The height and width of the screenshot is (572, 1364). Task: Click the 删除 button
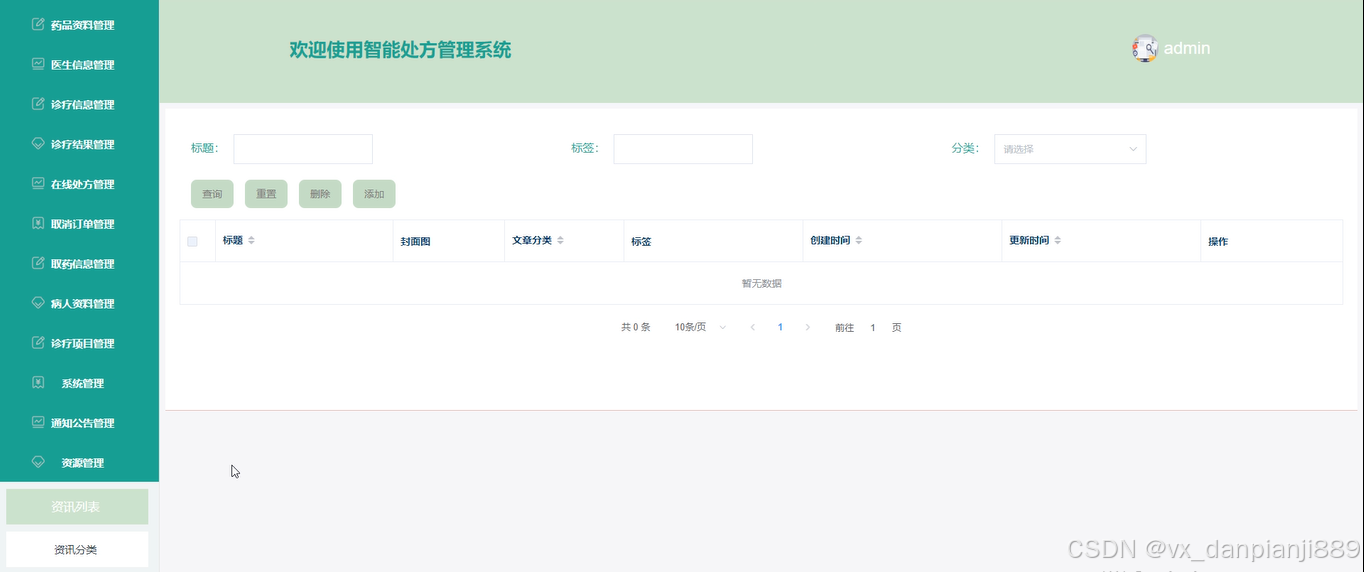tap(320, 194)
